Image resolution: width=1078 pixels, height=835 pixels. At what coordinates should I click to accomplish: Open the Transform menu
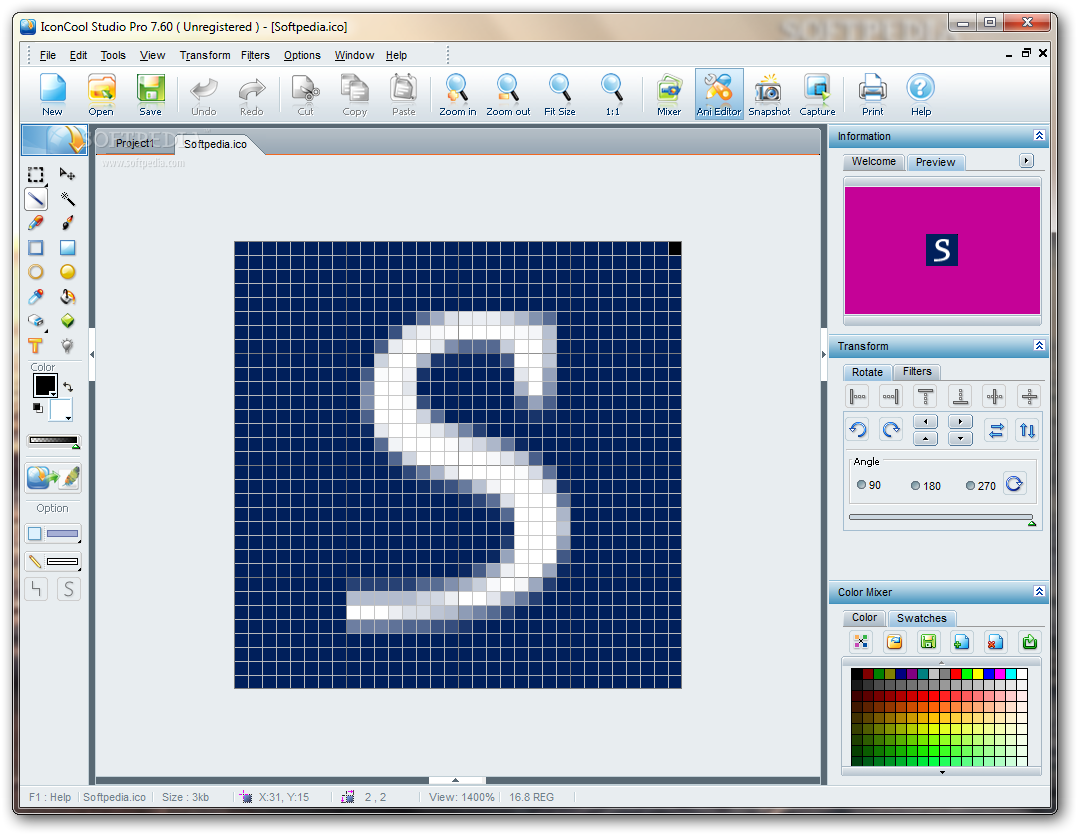pyautogui.click(x=205, y=55)
